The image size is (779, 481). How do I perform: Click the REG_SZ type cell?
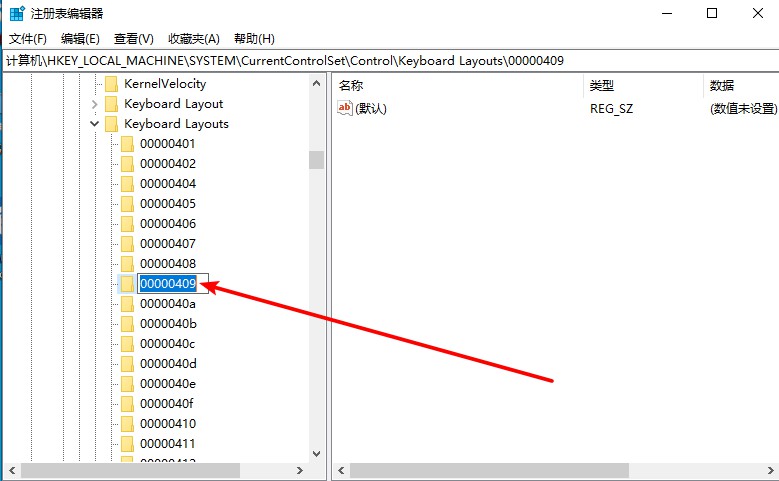[611, 108]
